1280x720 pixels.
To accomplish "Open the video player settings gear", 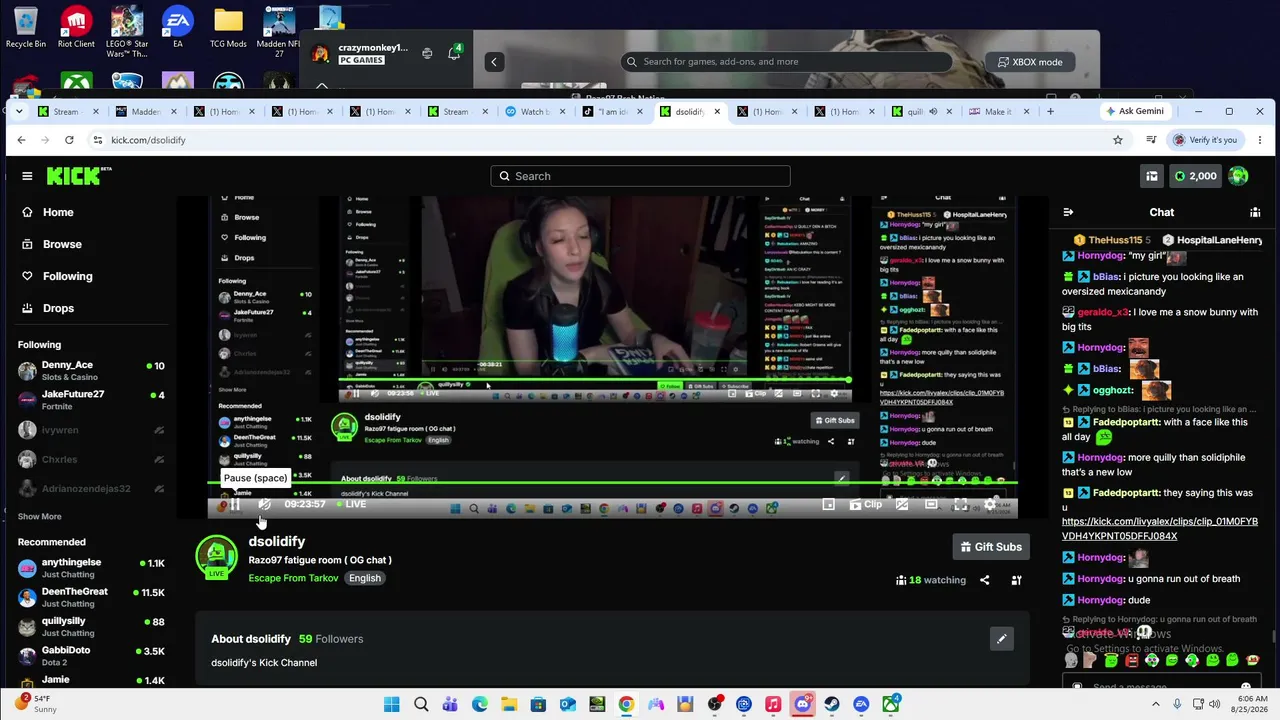I will [990, 505].
